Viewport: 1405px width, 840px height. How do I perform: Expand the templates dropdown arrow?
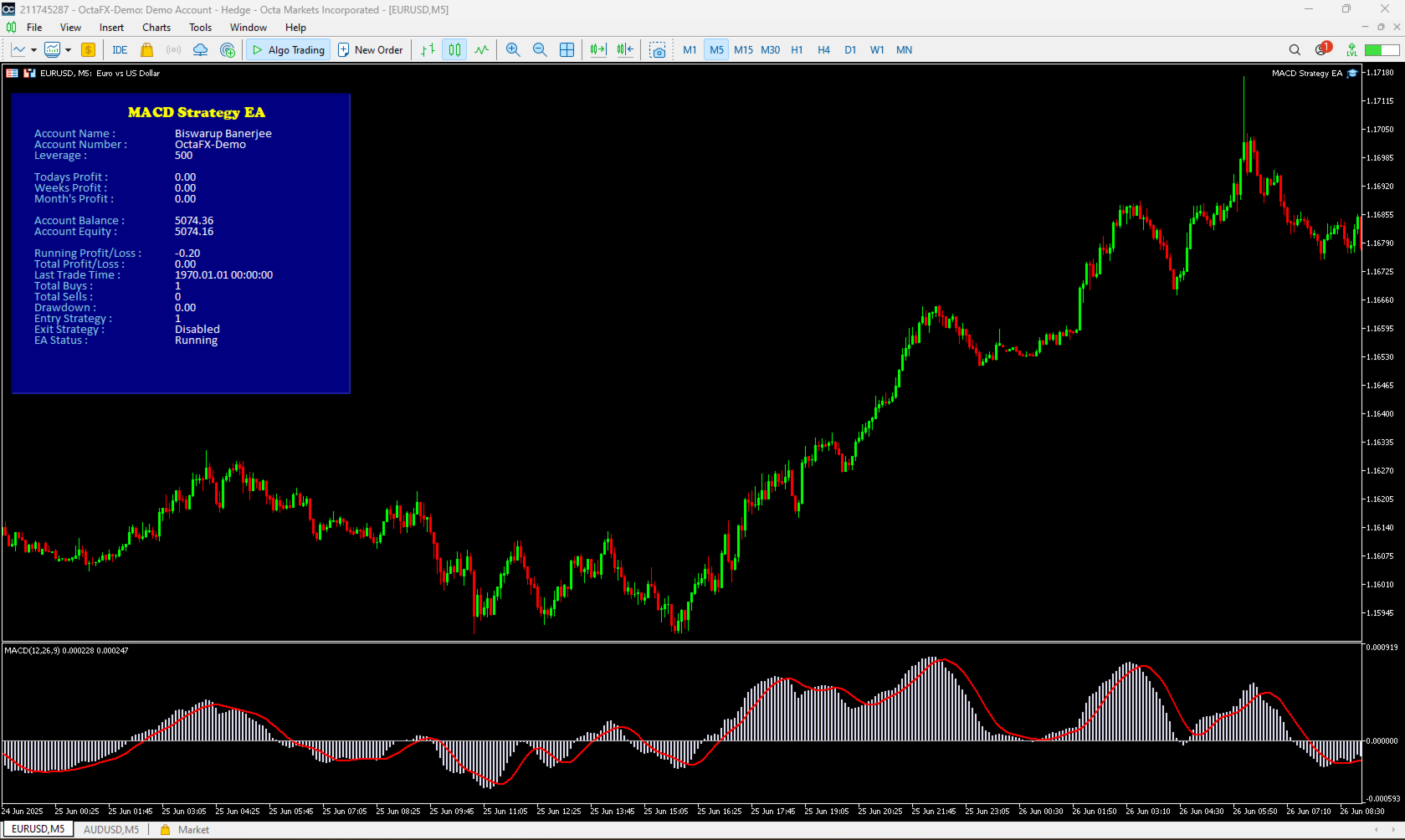68,50
